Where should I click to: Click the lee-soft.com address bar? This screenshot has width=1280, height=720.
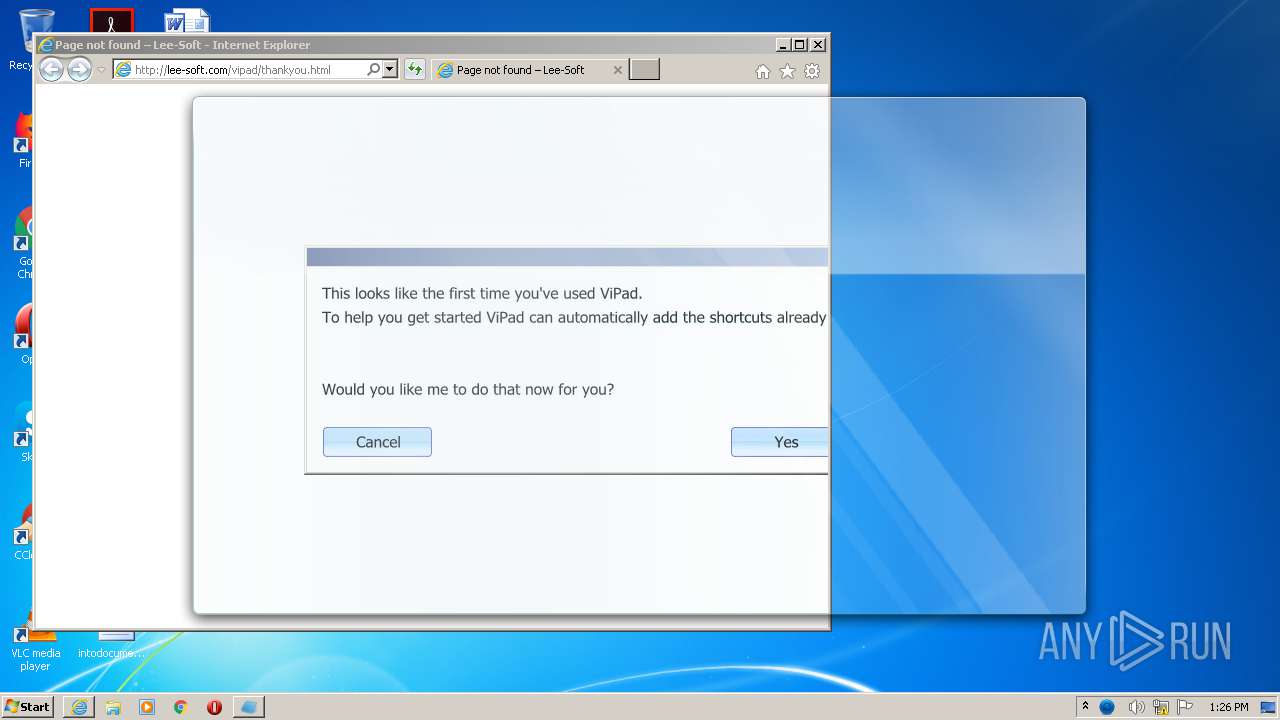[x=240, y=70]
